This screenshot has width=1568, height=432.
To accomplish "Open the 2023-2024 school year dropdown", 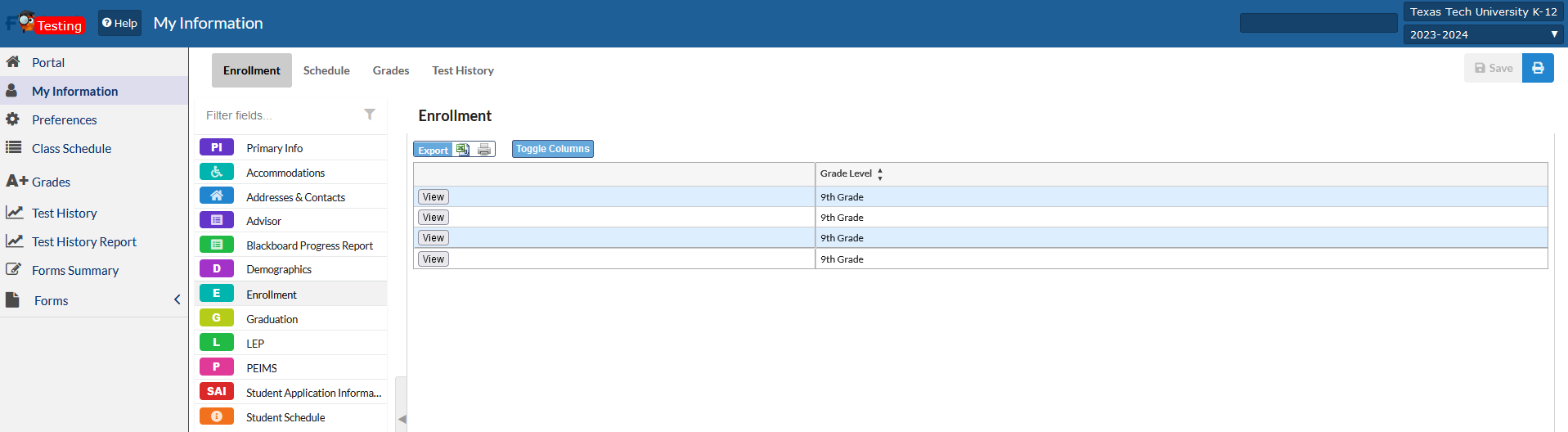I will (1483, 34).
